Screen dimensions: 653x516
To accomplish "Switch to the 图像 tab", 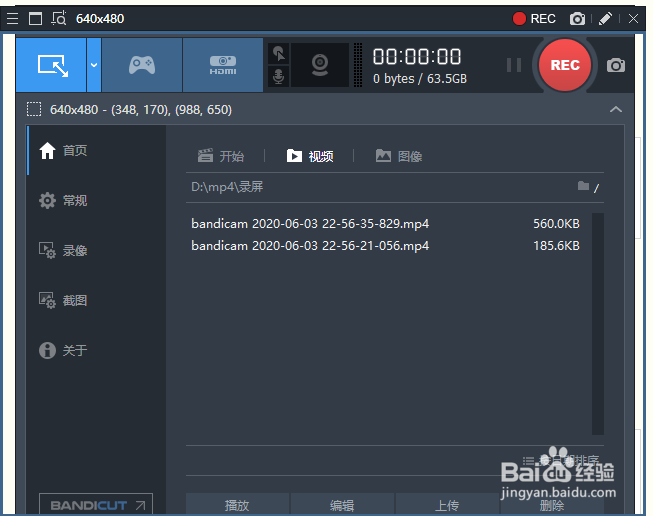I will [x=399, y=156].
